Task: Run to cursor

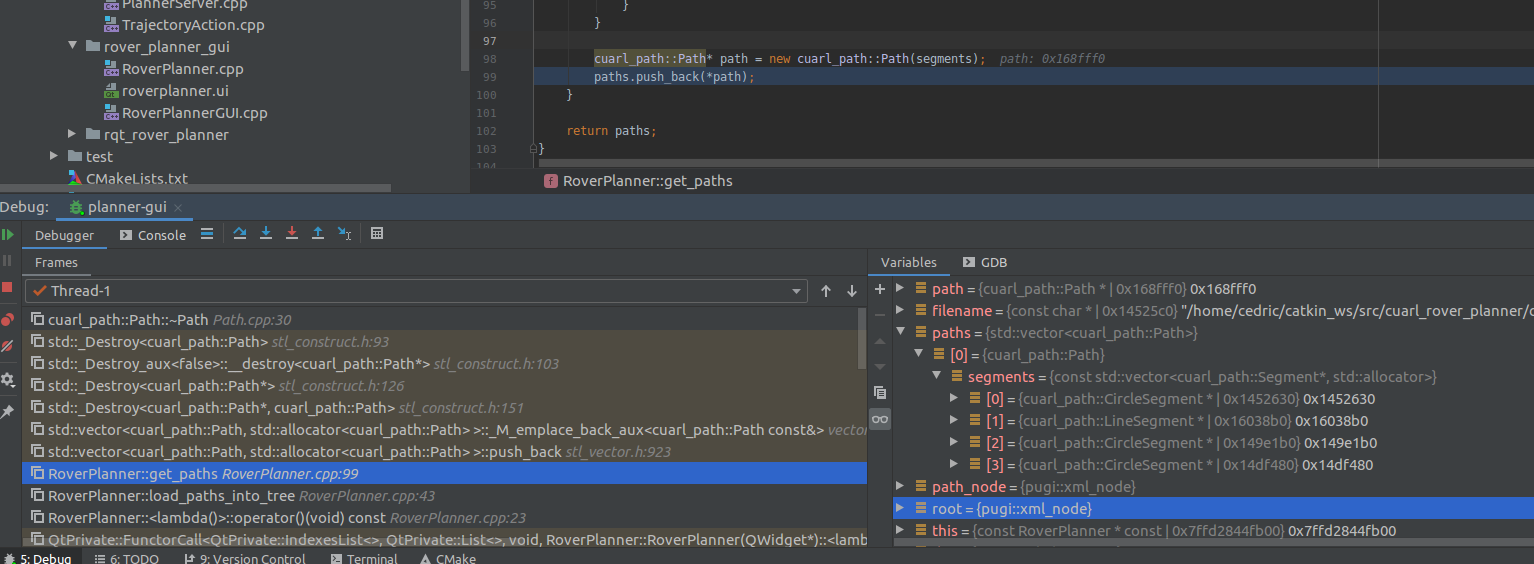Action: (344, 234)
